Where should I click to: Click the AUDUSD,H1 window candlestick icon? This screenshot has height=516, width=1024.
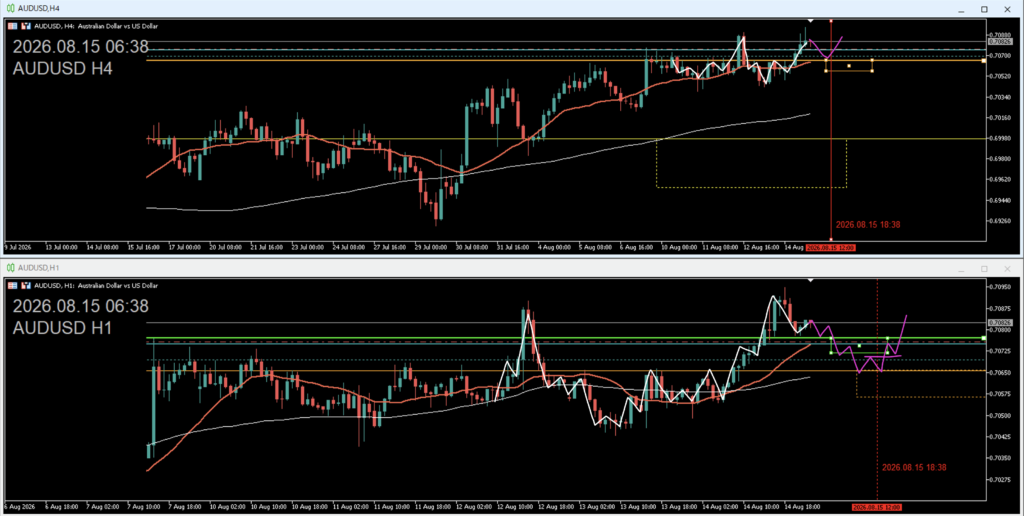click(10, 268)
